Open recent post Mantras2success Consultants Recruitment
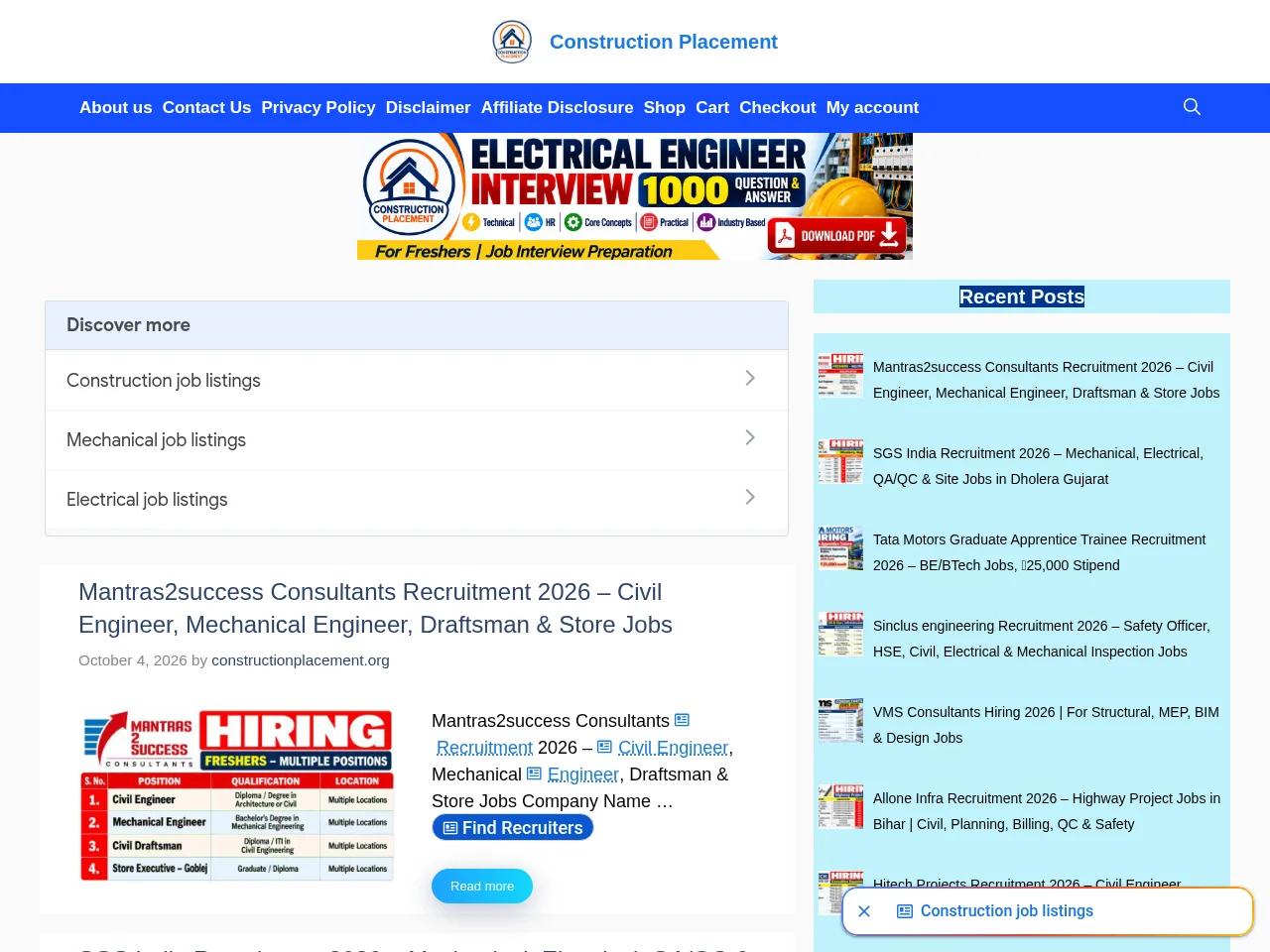 [x=1046, y=380]
